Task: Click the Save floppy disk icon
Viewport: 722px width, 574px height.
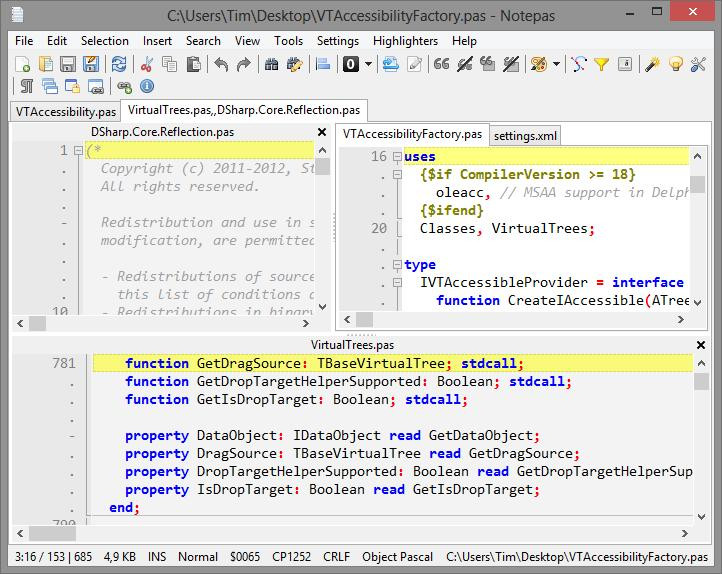Action: [x=68, y=64]
